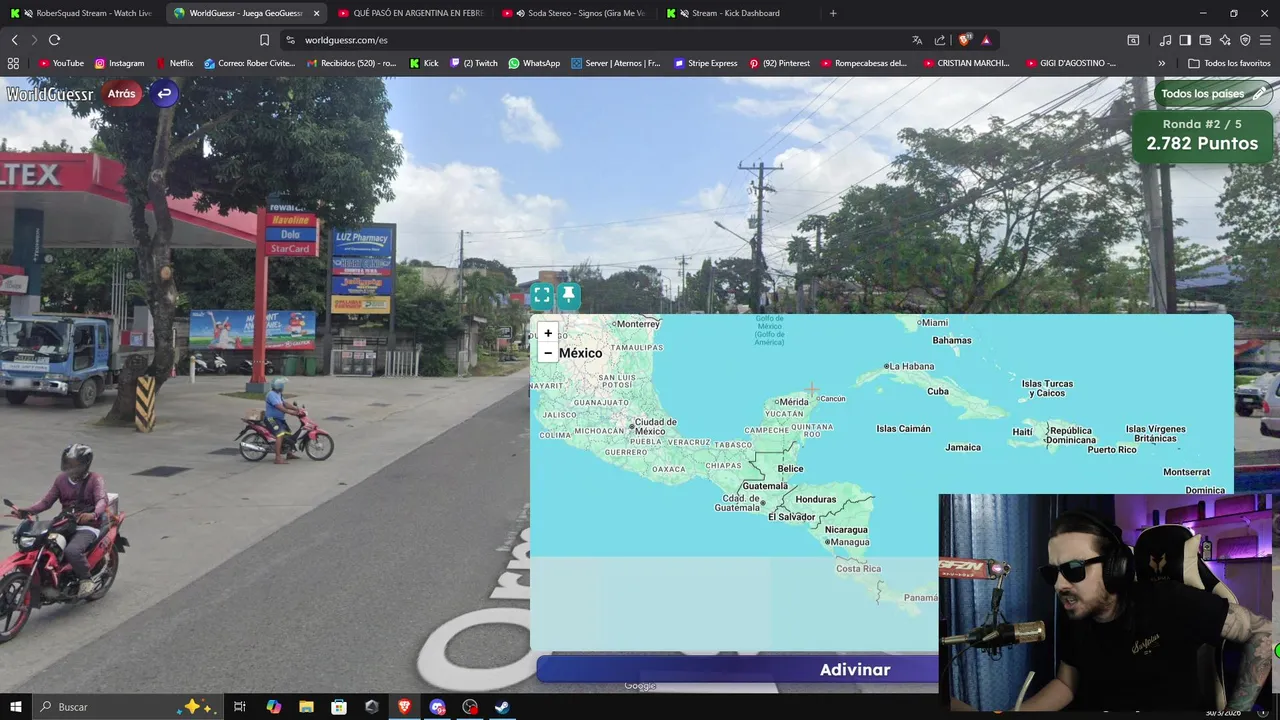Open Brave browser taskbar icon
This screenshot has height=720, width=1280.
coord(404,707)
